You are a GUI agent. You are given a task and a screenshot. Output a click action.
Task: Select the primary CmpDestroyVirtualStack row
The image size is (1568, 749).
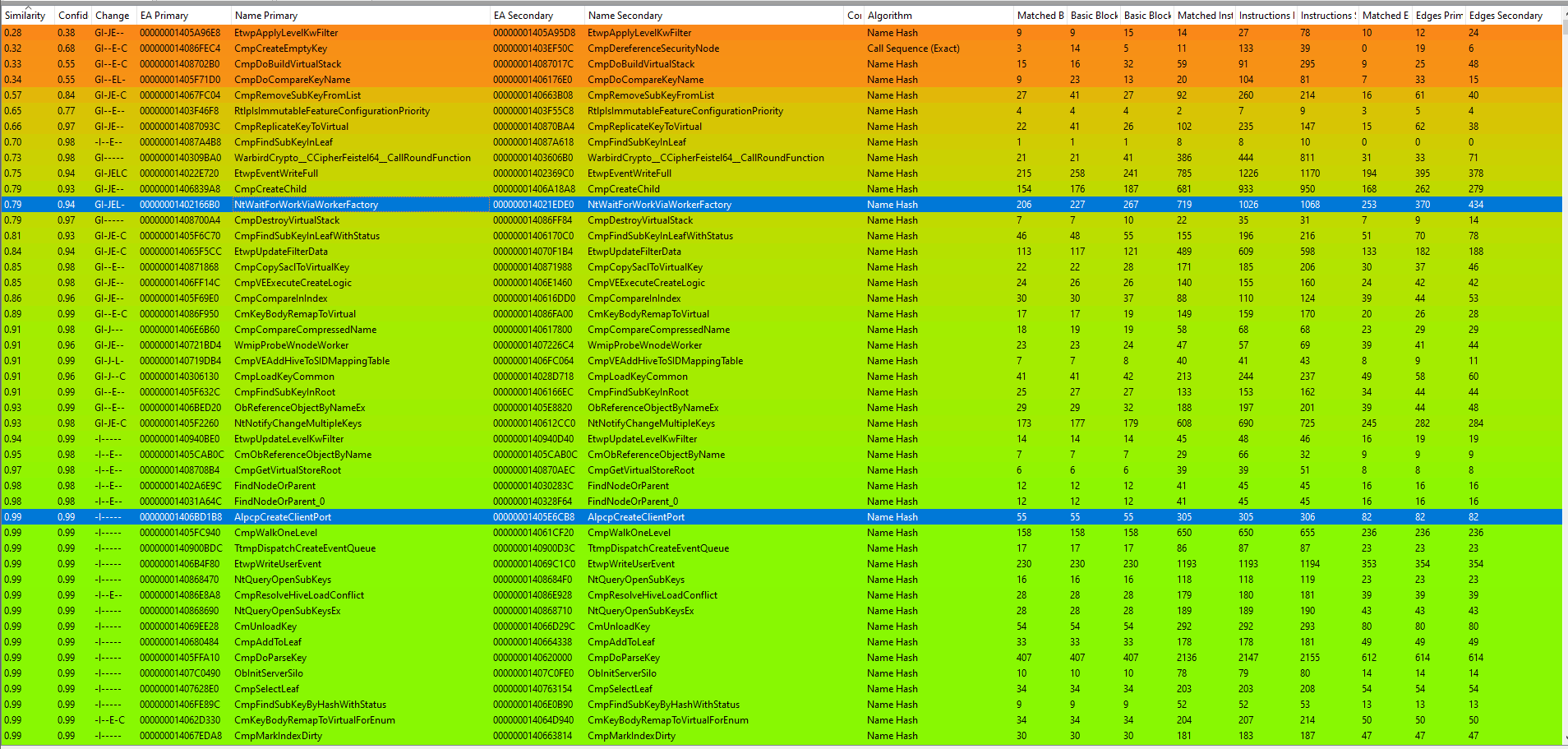[287, 220]
